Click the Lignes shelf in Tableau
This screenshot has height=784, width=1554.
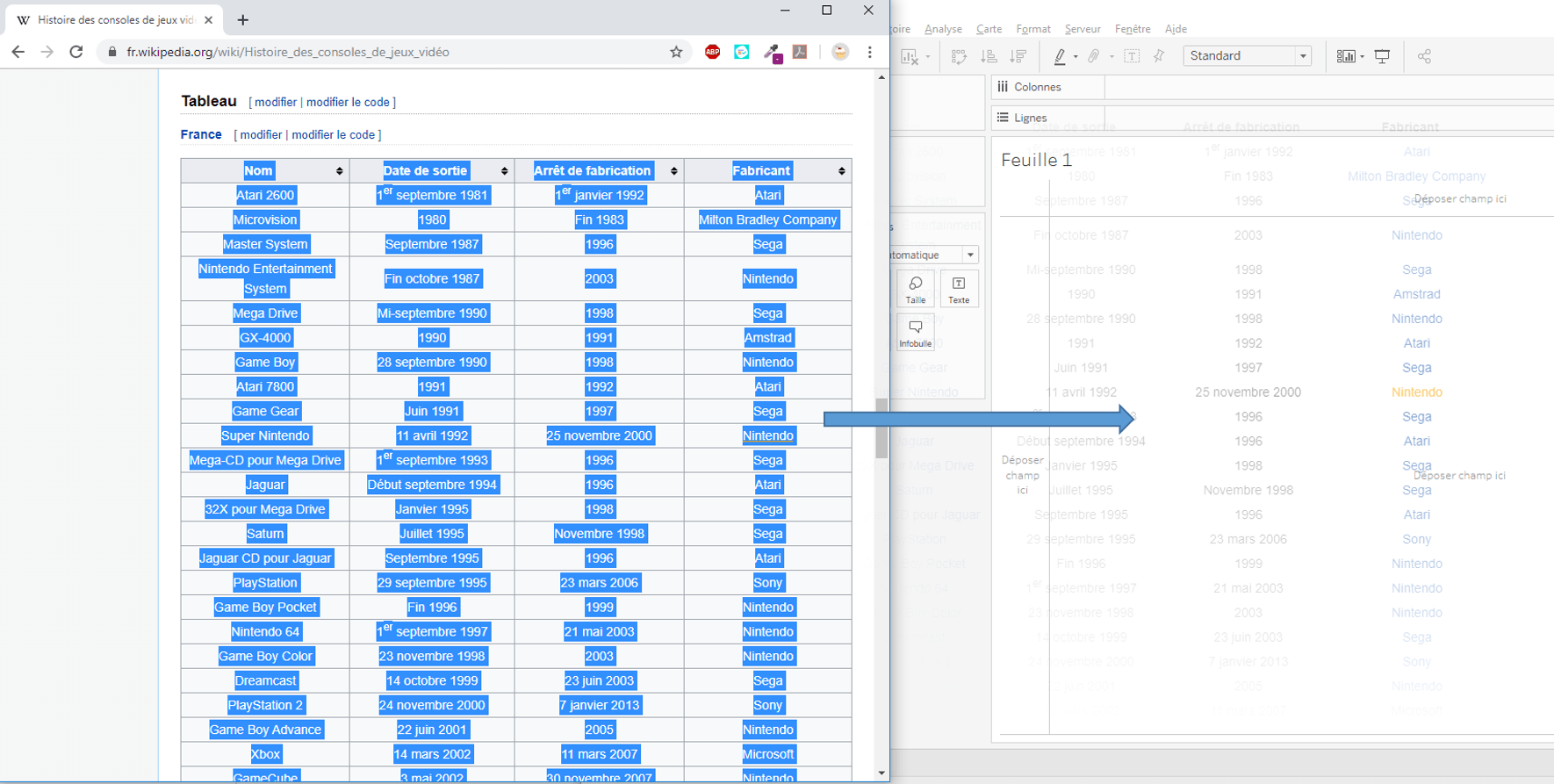pyautogui.click(x=1271, y=118)
